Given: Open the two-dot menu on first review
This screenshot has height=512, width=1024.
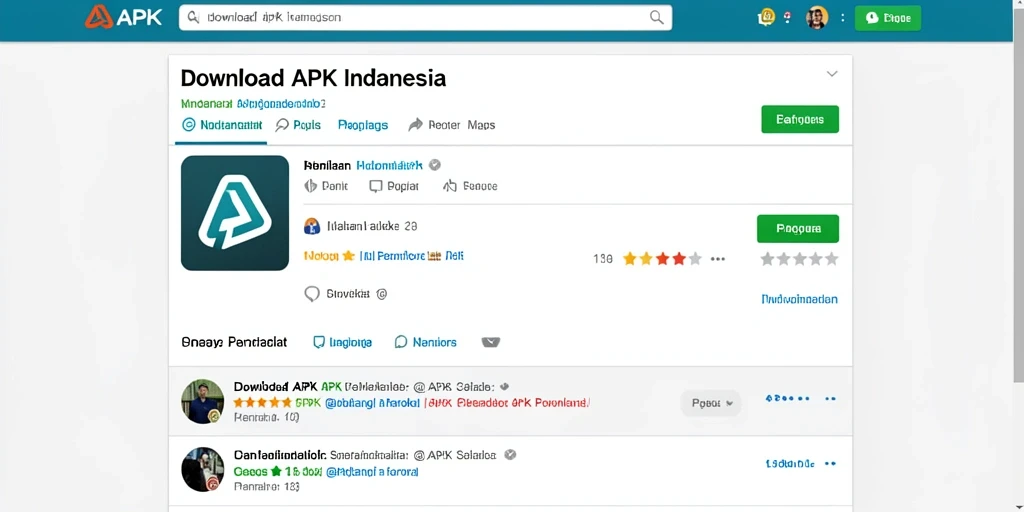Looking at the screenshot, I should (830, 398).
